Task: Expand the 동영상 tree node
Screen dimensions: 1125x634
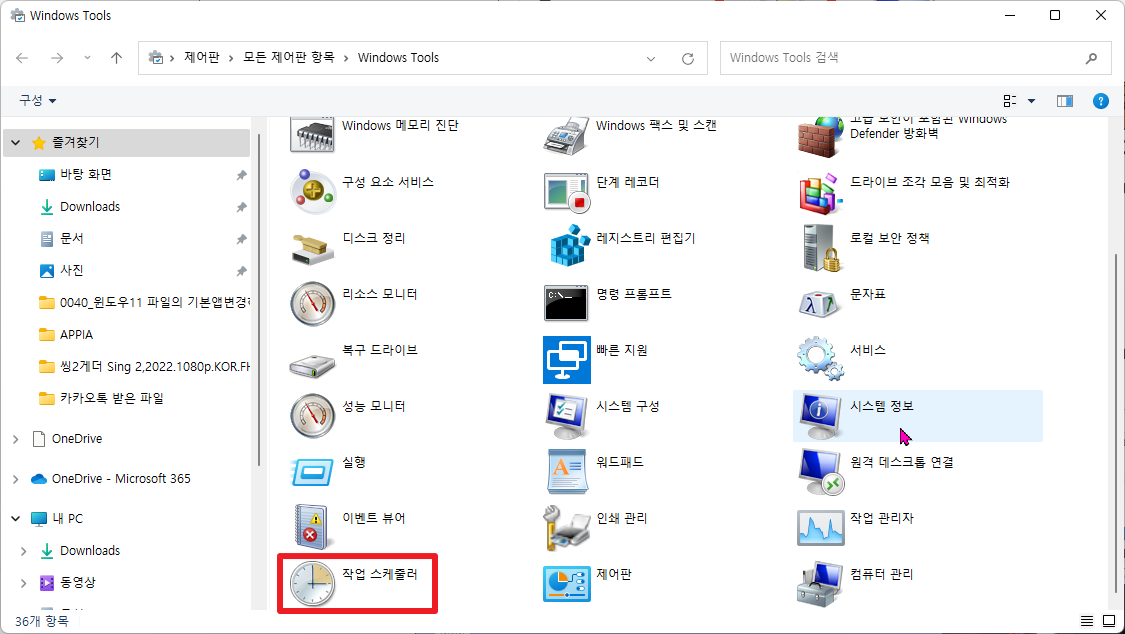Action: [24, 583]
